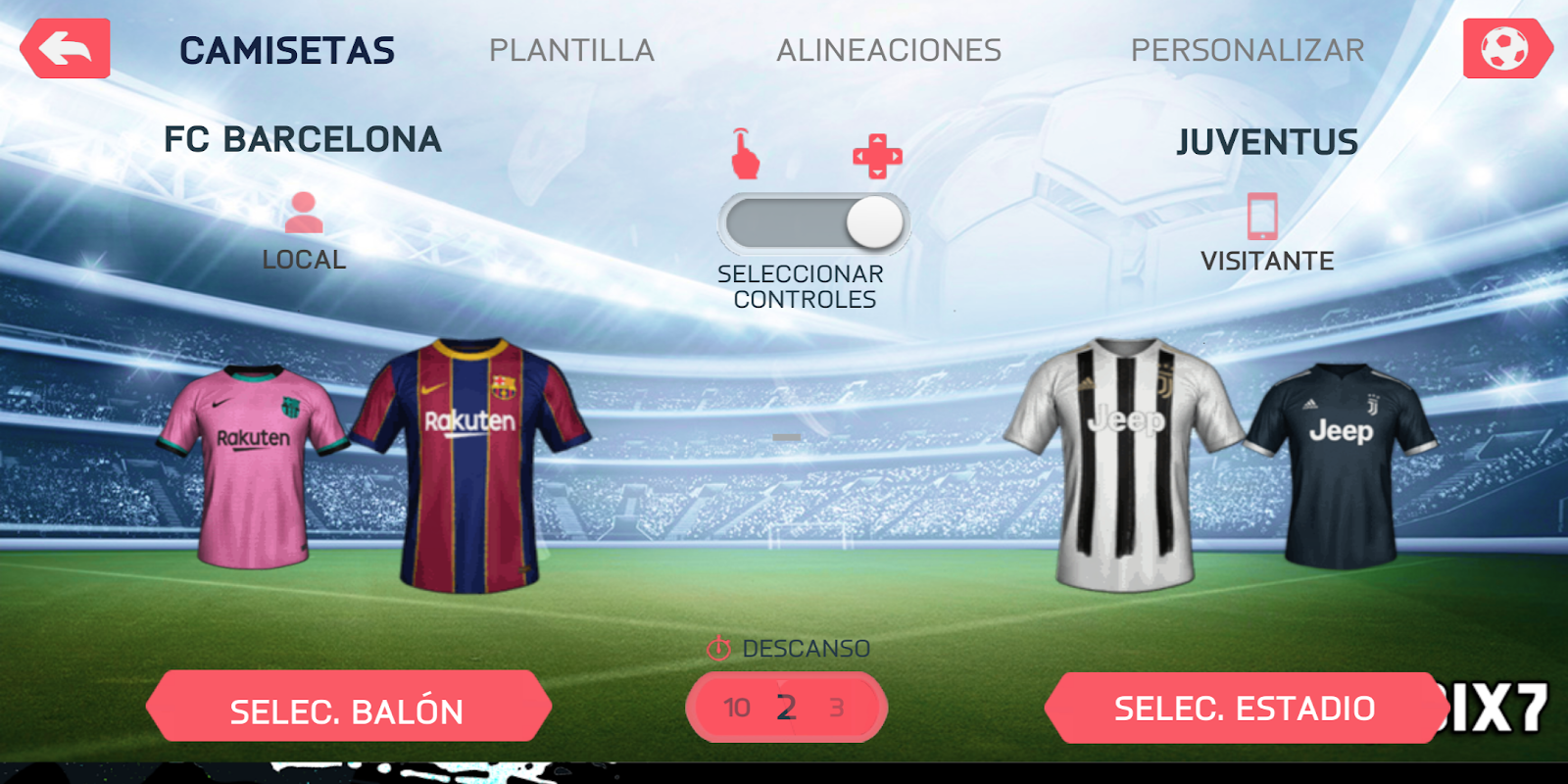Set half-time duration to 10
This screenshot has width=1568, height=784.
pos(737,708)
